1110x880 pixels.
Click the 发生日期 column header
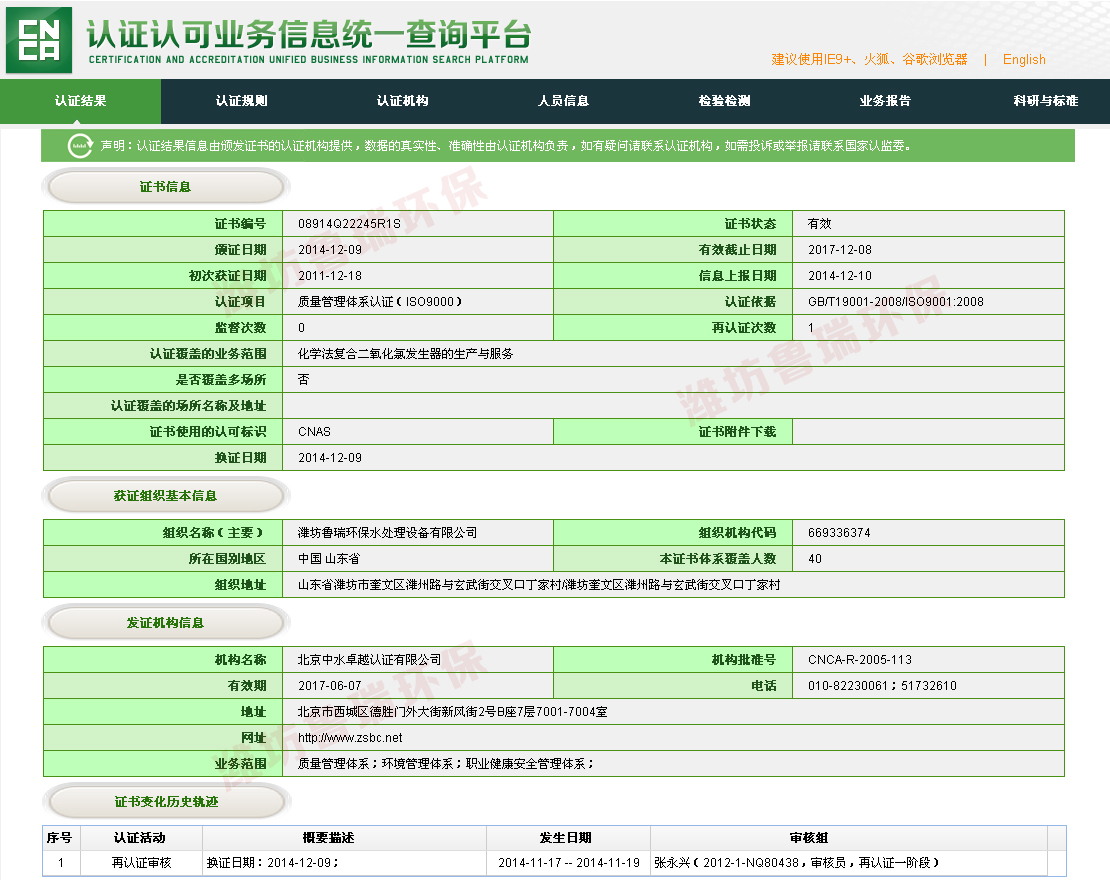click(566, 838)
